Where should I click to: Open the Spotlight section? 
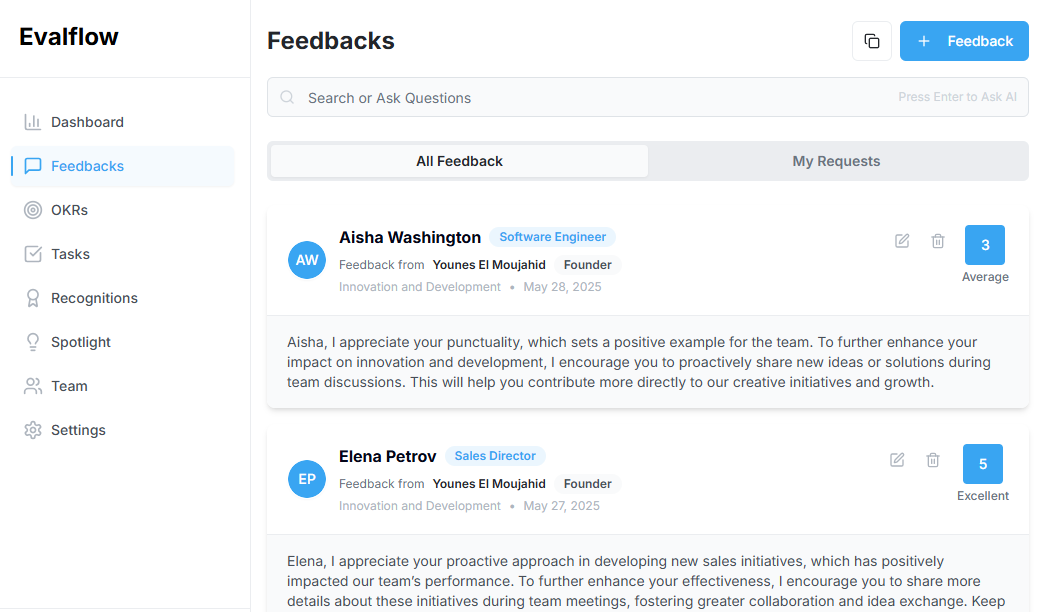point(81,342)
